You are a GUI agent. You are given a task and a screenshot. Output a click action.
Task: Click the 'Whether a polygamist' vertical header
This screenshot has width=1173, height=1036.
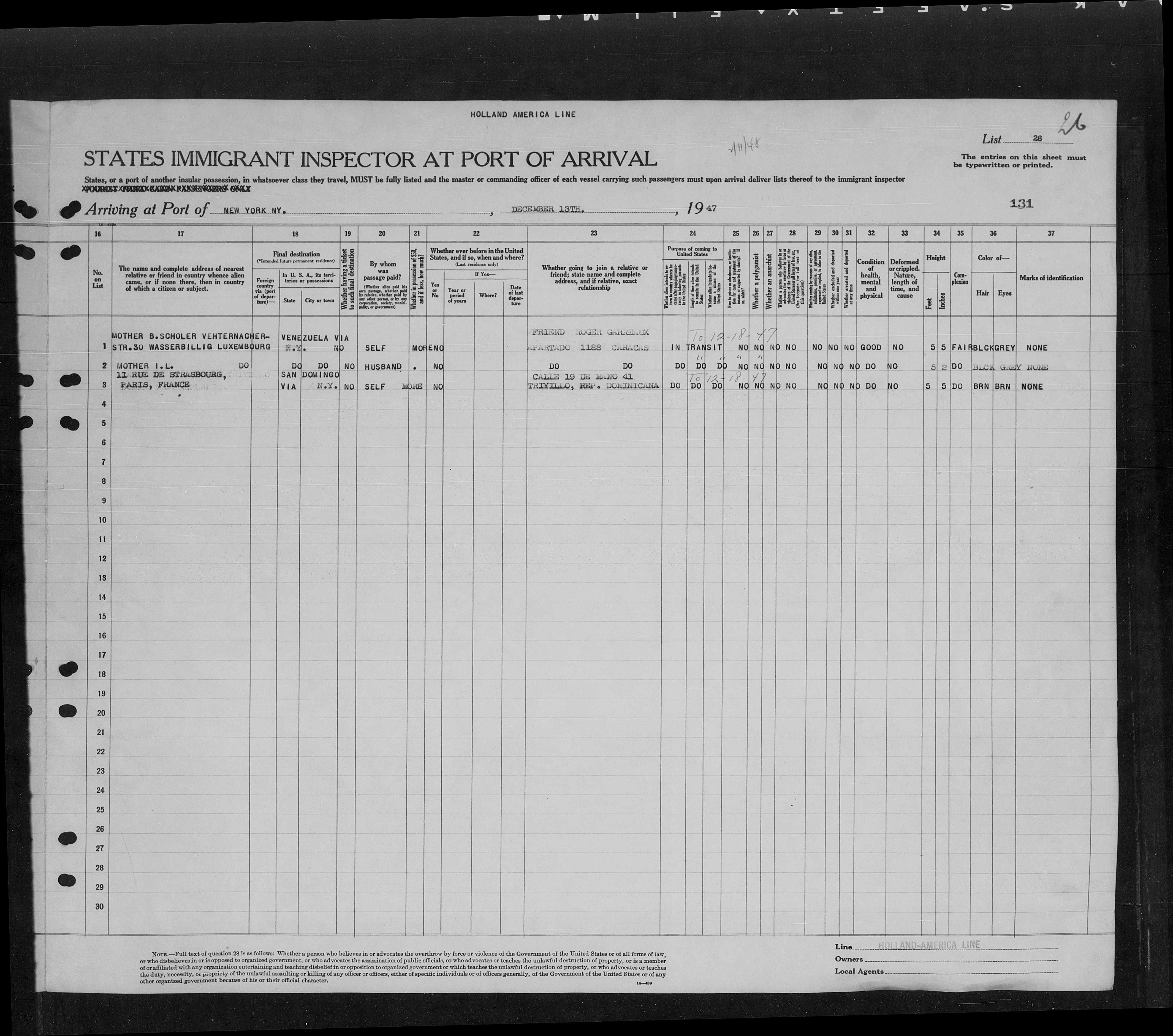point(756,281)
